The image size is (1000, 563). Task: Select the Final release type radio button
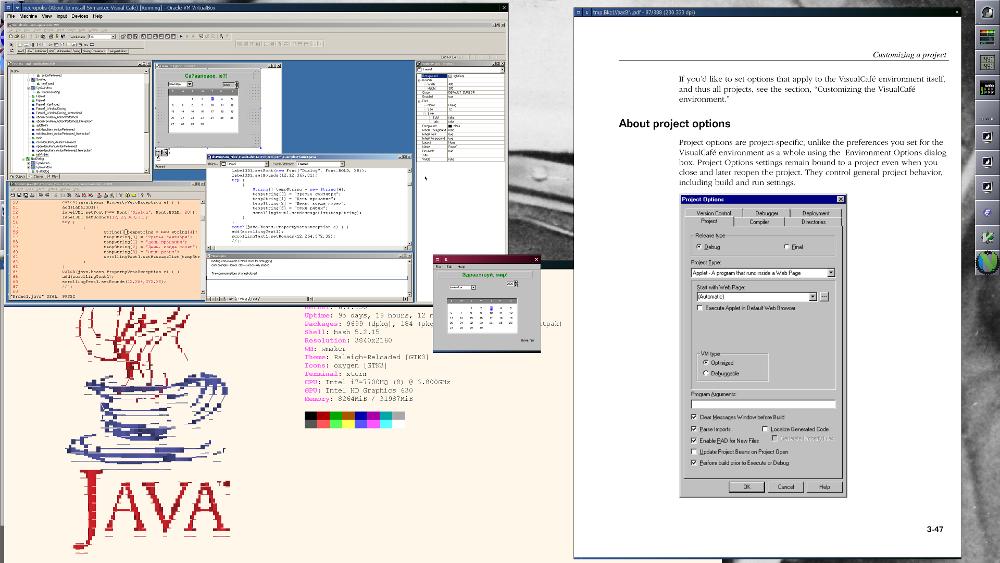coord(786,246)
